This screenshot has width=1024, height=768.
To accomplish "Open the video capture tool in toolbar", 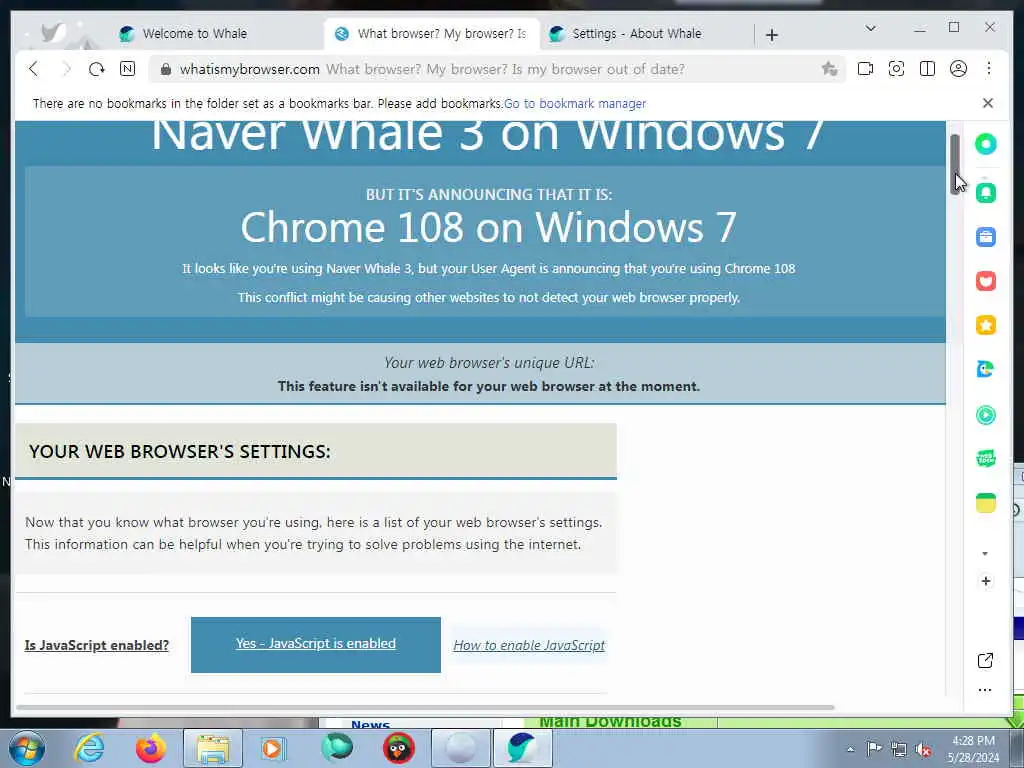I will (x=865, y=69).
